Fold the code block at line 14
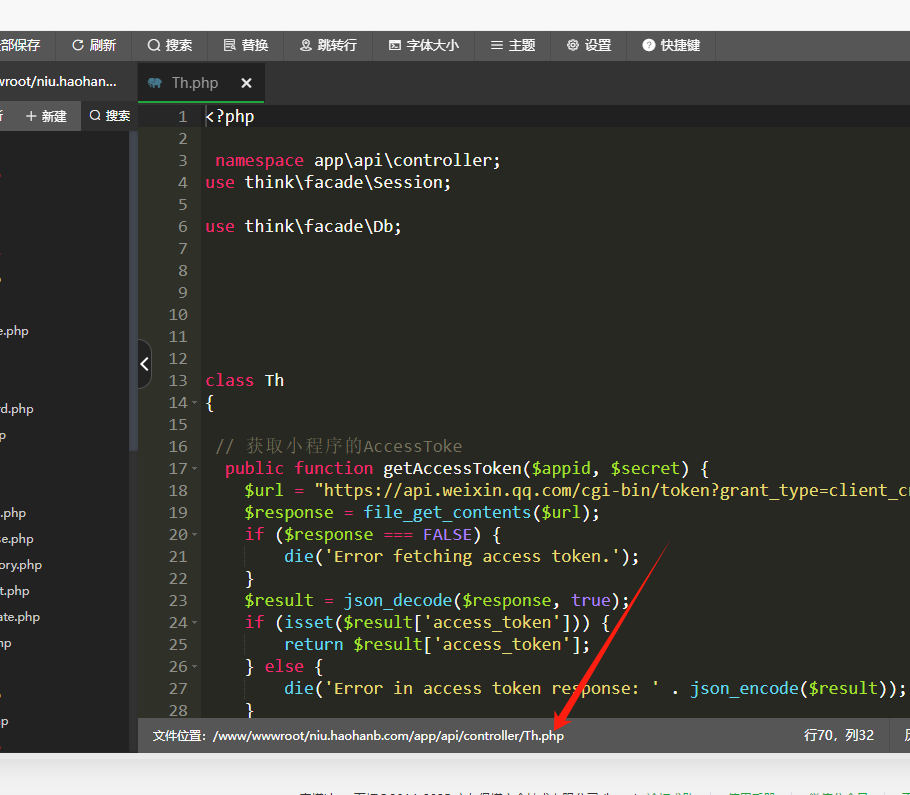Image resolution: width=910 pixels, height=795 pixels. 194,403
